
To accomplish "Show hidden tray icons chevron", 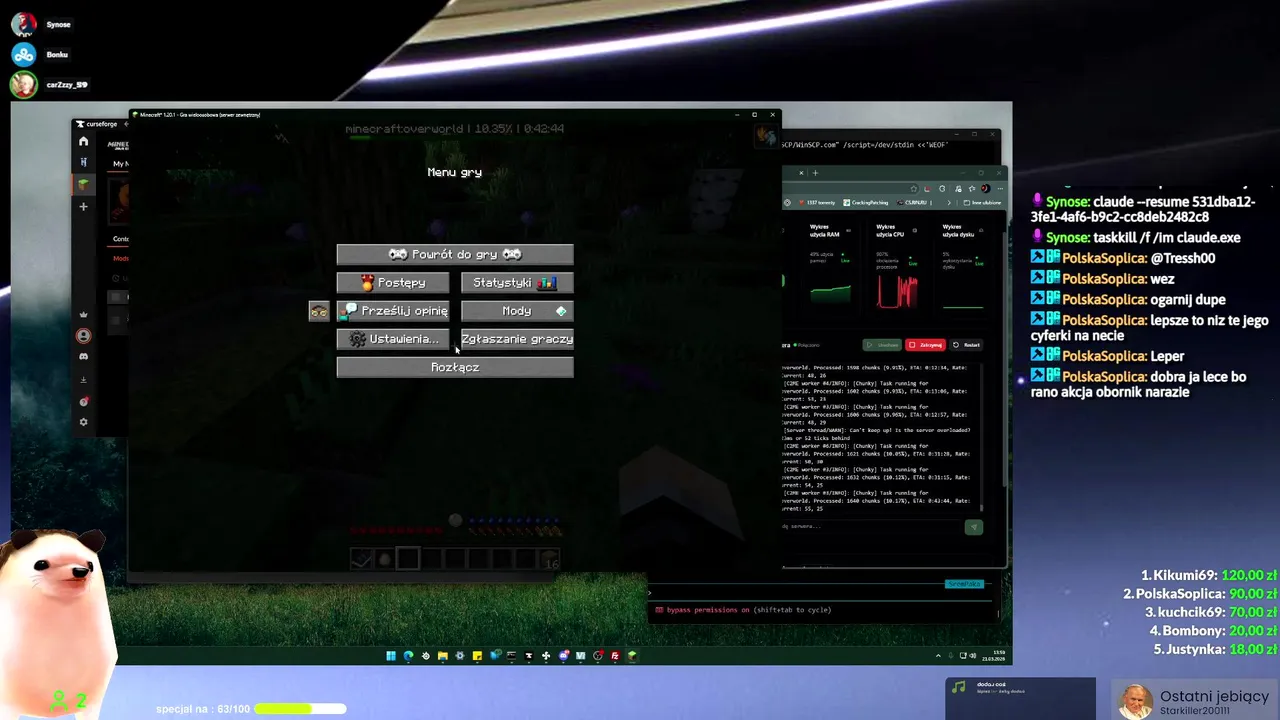I will click(938, 656).
